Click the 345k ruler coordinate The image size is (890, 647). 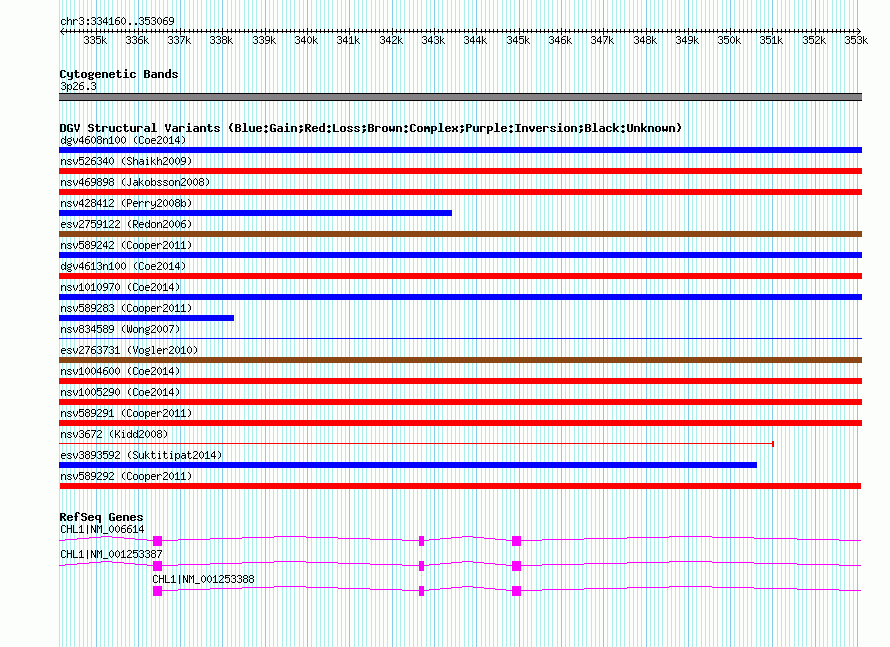pyautogui.click(x=518, y=40)
